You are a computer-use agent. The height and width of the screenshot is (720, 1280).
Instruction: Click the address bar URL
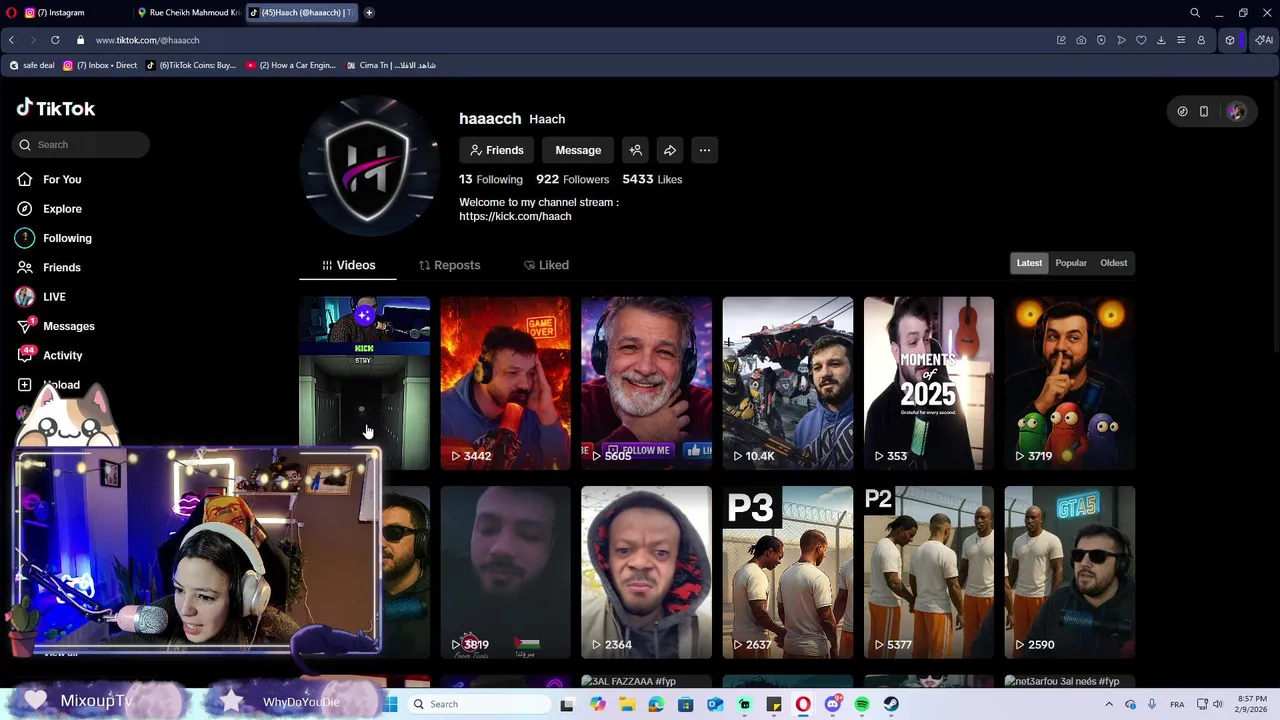tap(147, 40)
